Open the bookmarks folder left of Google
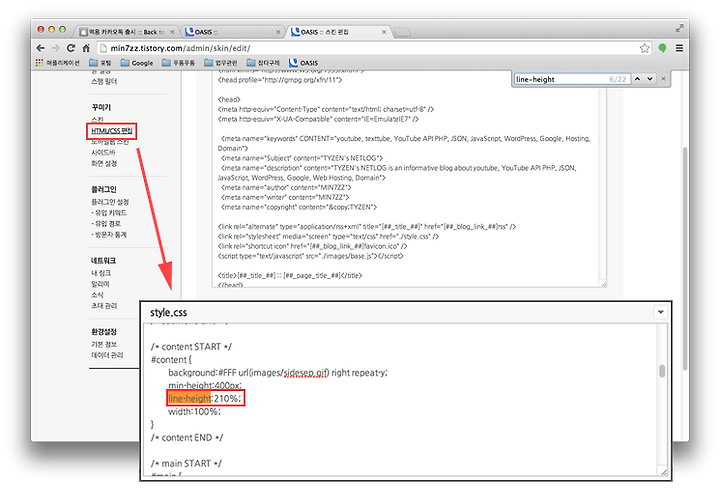The height and width of the screenshot is (503, 720). click(100, 63)
